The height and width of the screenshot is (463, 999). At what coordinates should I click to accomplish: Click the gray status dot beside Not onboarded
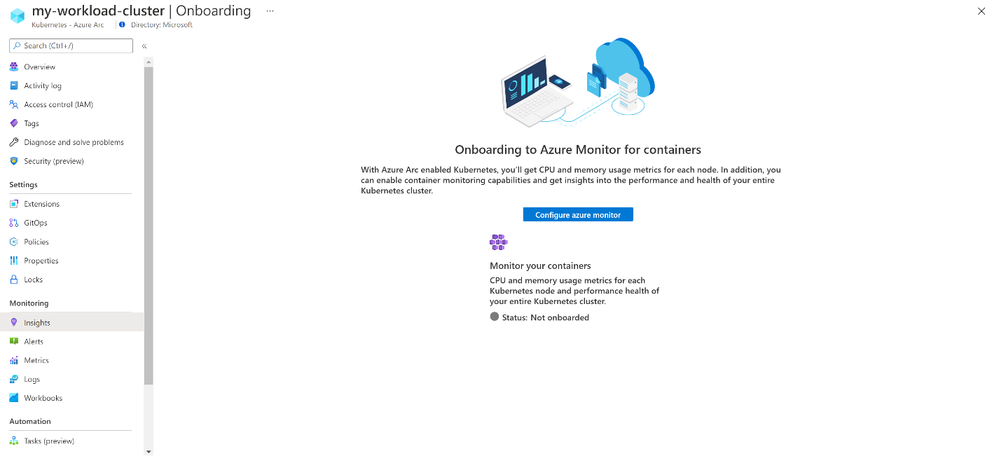tap(494, 317)
